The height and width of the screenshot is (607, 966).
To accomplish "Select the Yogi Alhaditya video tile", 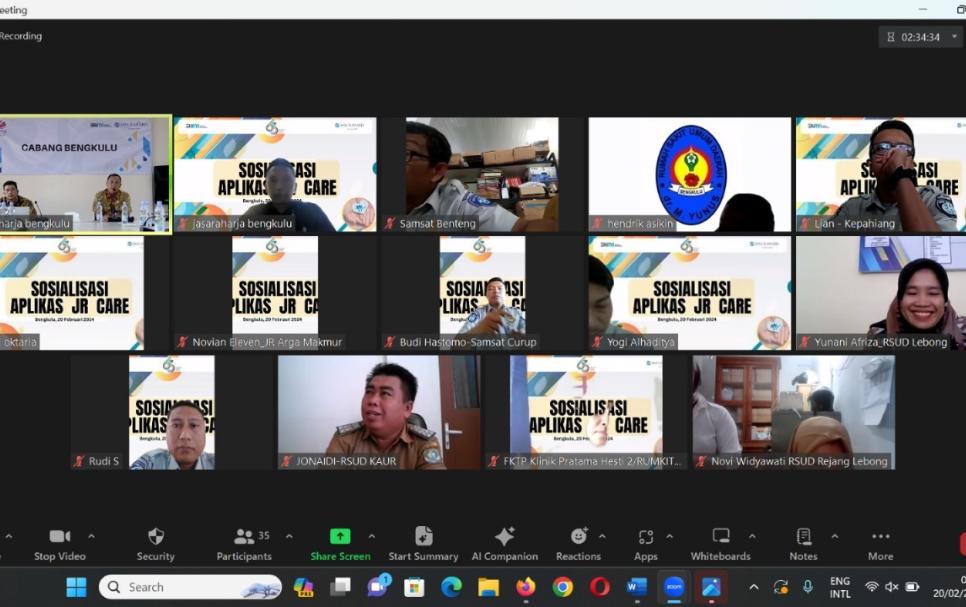I will [x=689, y=293].
